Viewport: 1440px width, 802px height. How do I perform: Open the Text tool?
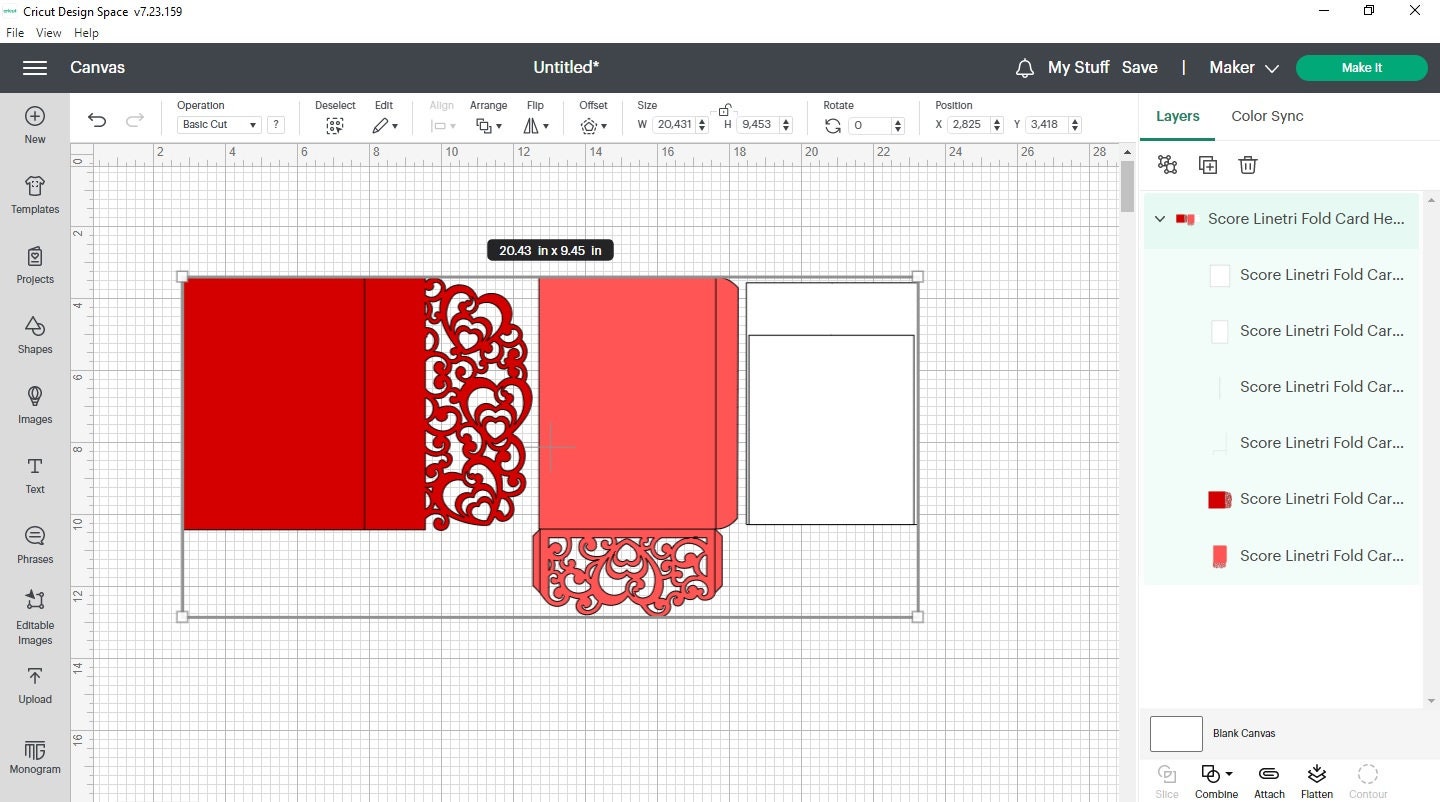(x=34, y=477)
